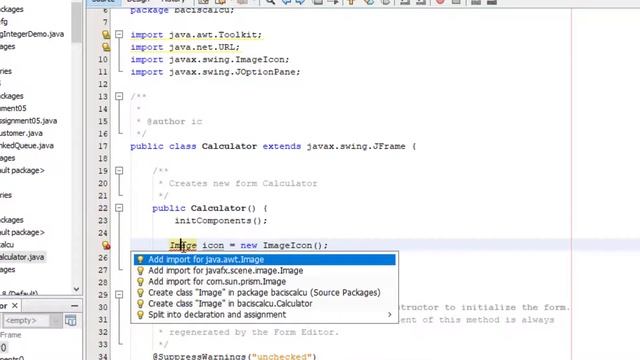The height and width of the screenshot is (360, 640).
Task: Minimize the Navigator panel
Action: click(74, 306)
